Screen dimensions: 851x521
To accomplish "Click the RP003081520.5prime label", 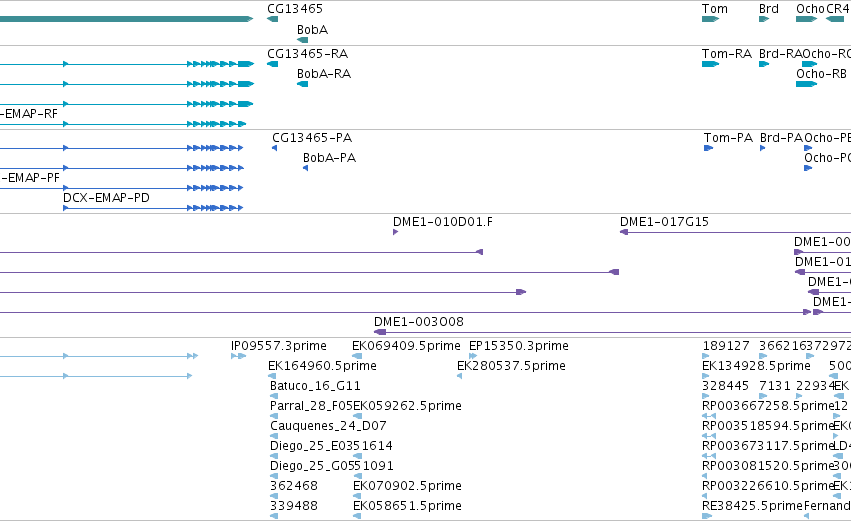I will pyautogui.click(x=767, y=466).
